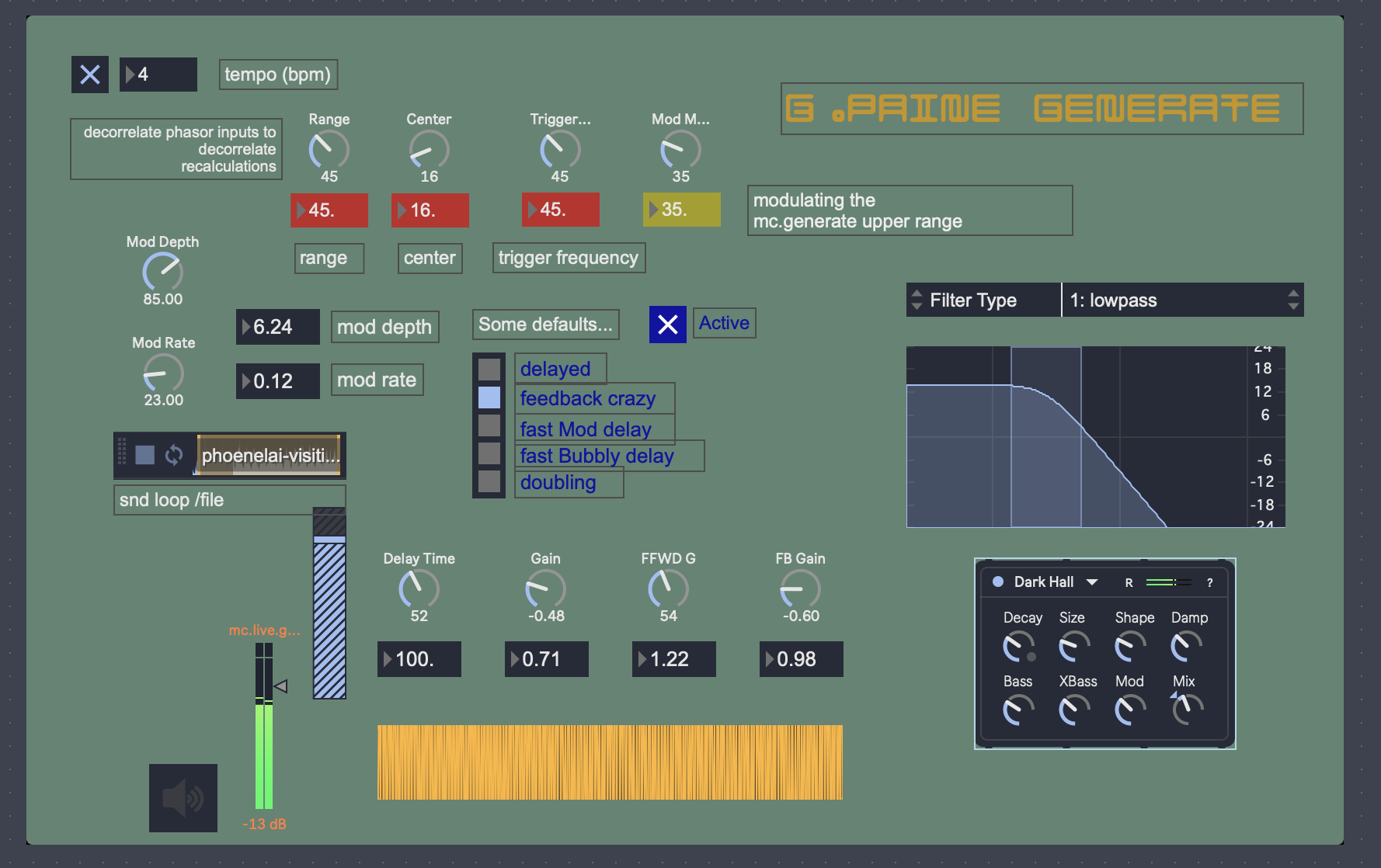Select the 'doubling' preset radio button
Screen dimensions: 1381x868
pos(489,481)
